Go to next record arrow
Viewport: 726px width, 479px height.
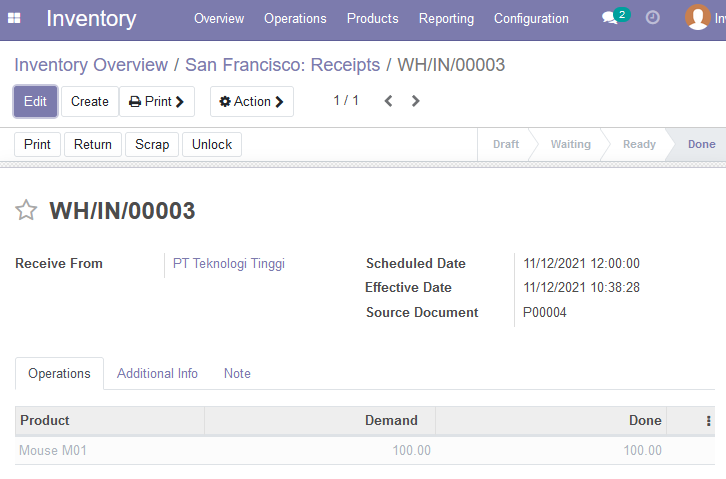415,101
